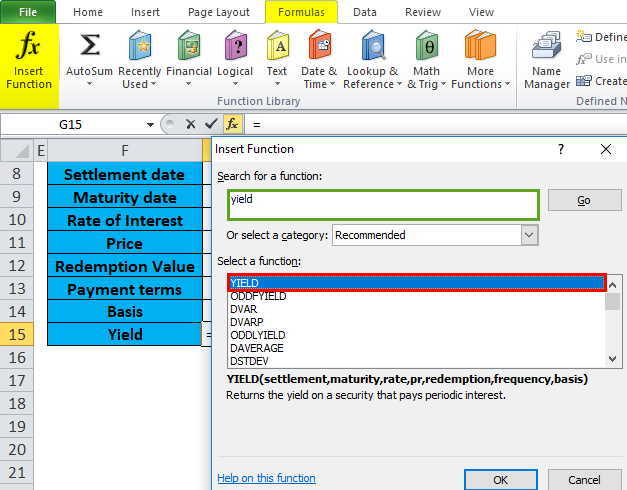Click the Insert Function fx ribbon button
Image resolution: width=627 pixels, height=490 pixels.
(29, 66)
